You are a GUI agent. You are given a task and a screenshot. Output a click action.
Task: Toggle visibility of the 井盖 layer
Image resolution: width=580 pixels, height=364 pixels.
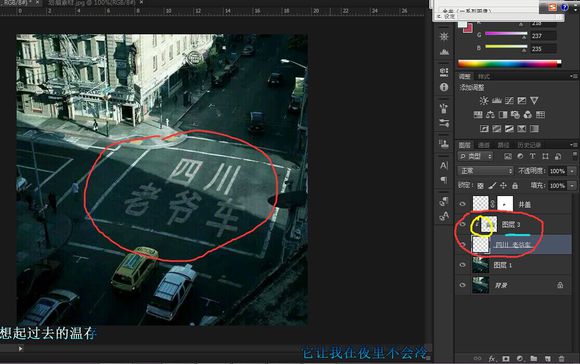pyautogui.click(x=462, y=204)
